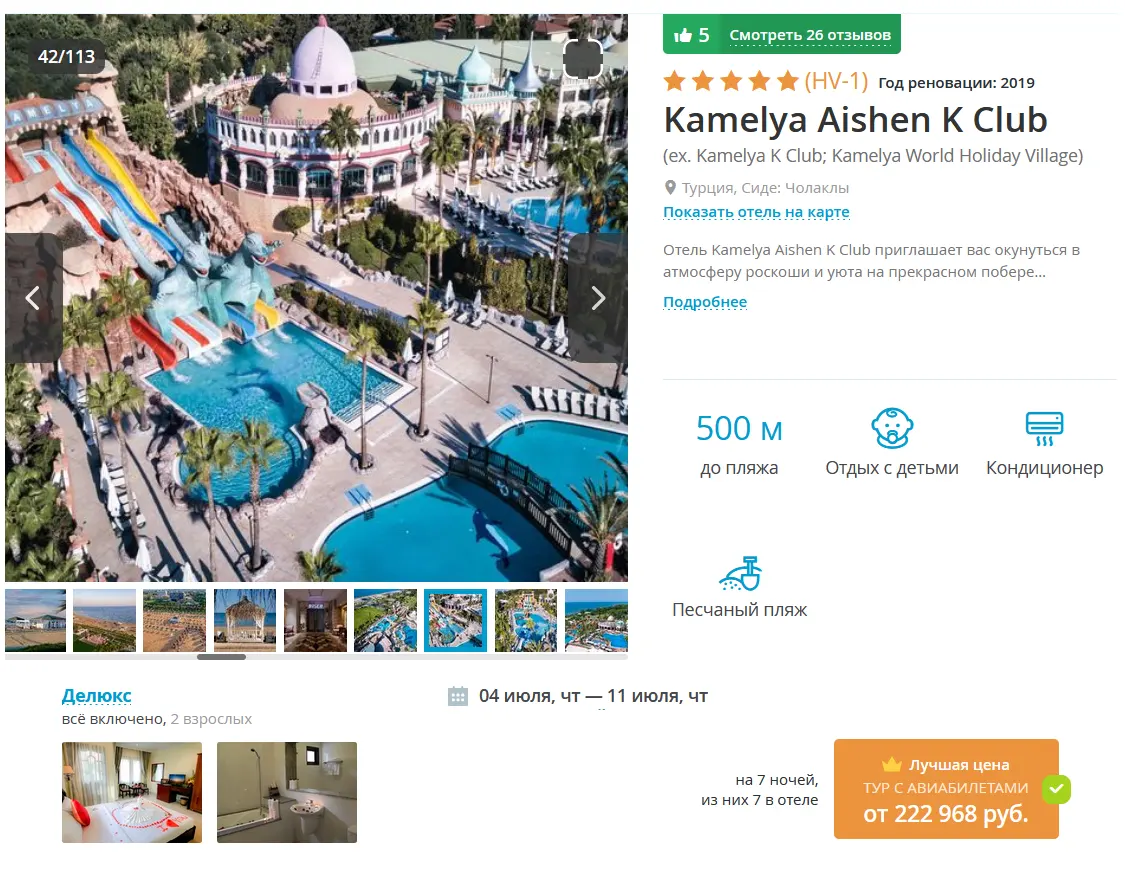
Task: Click the calendar icon beside the dates
Action: tap(458, 696)
